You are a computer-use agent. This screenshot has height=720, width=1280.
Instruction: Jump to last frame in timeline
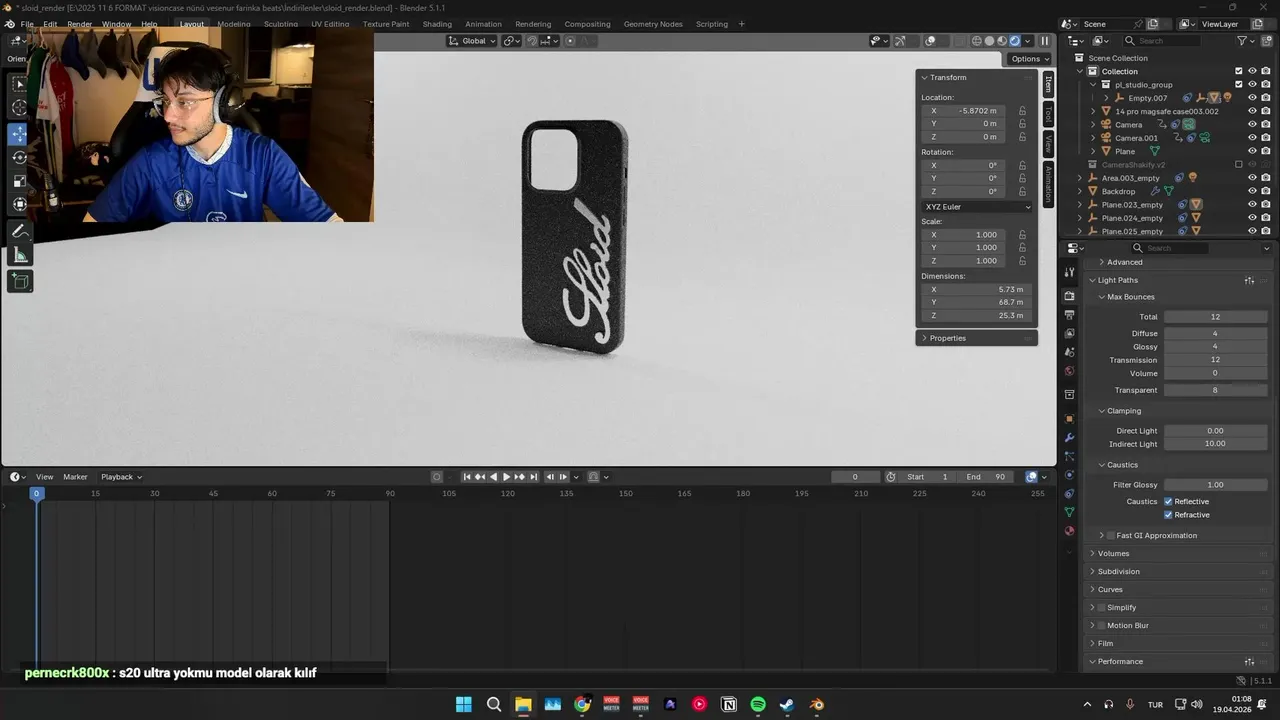534,477
